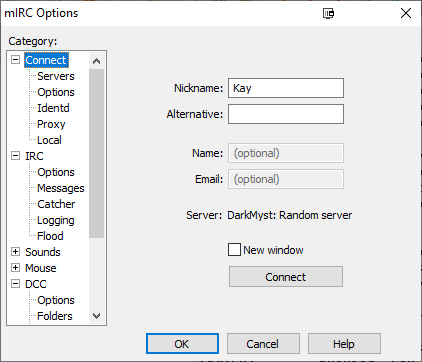The image size is (422, 362).
Task: Click the Cancel button
Action: point(263,344)
